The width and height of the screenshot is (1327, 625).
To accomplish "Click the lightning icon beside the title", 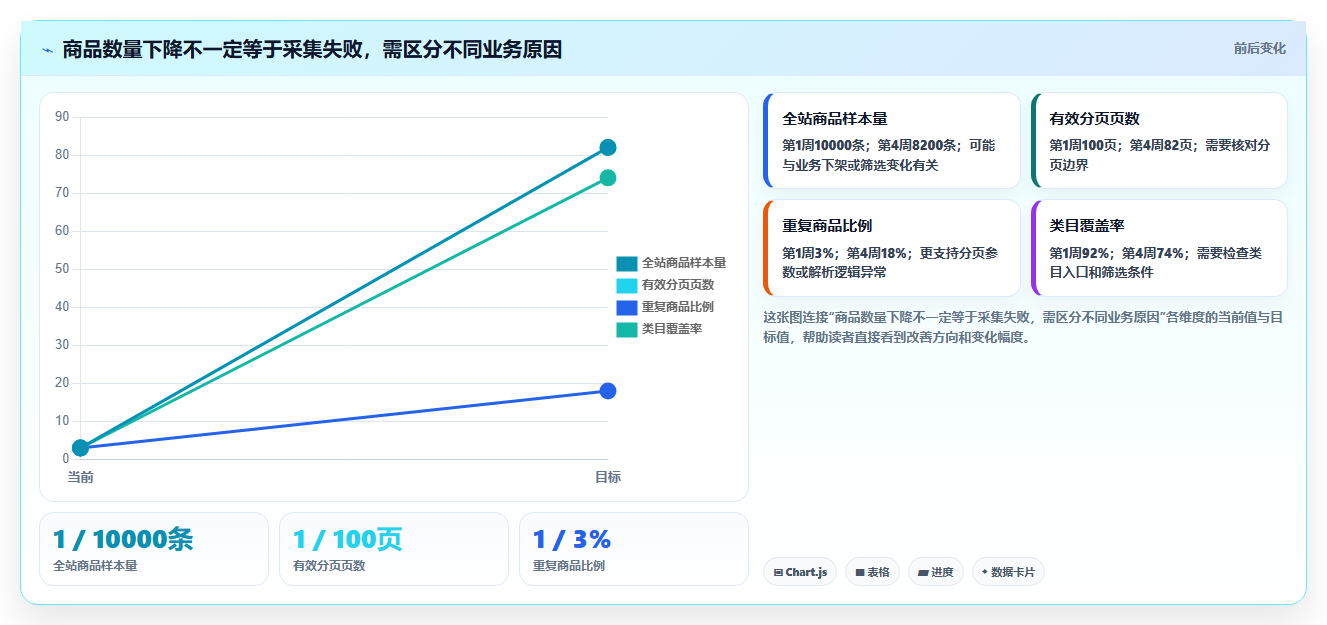I will tap(47, 50).
